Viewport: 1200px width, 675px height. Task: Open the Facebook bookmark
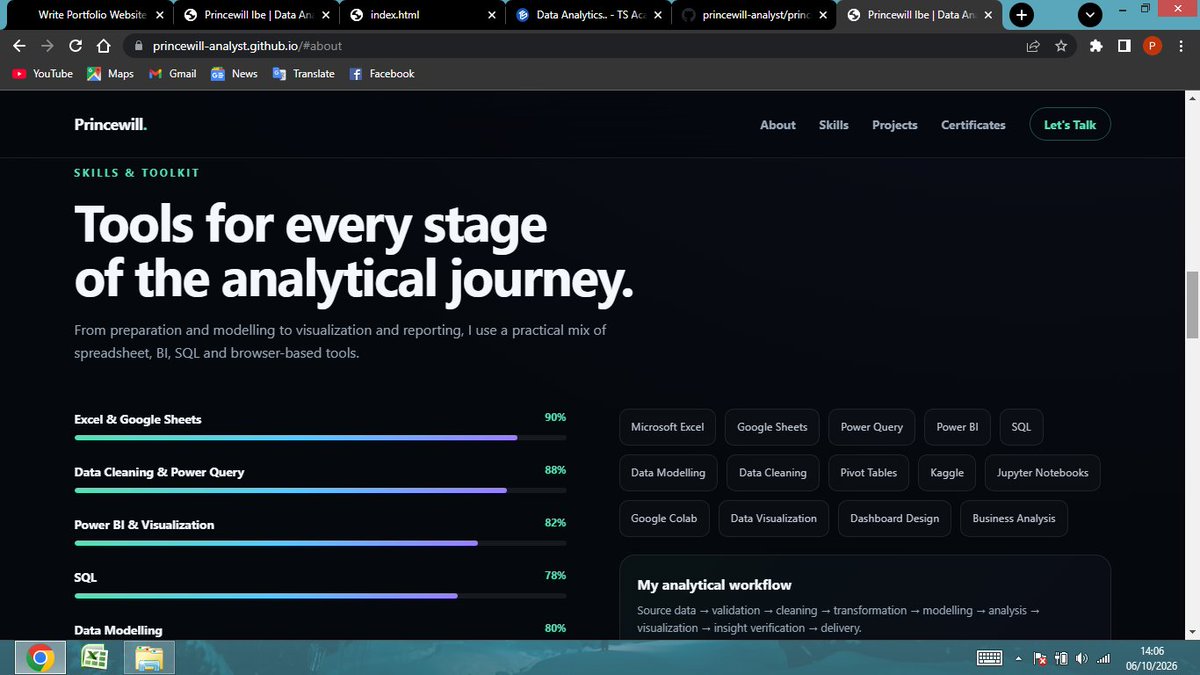click(x=382, y=74)
